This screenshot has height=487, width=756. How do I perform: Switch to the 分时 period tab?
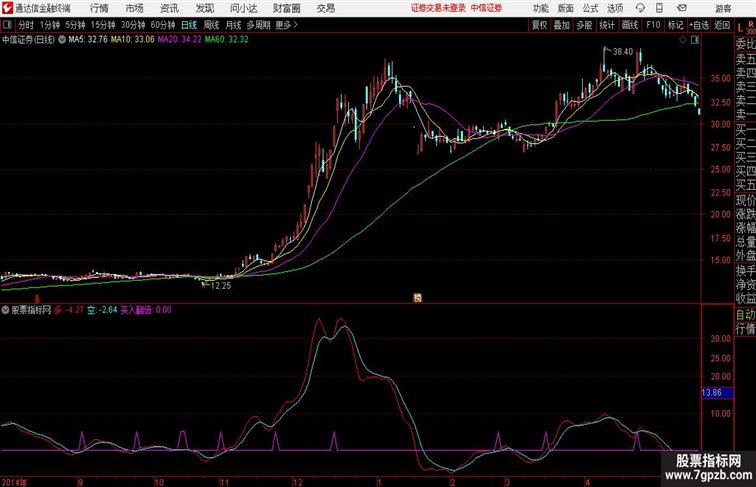tap(26, 25)
